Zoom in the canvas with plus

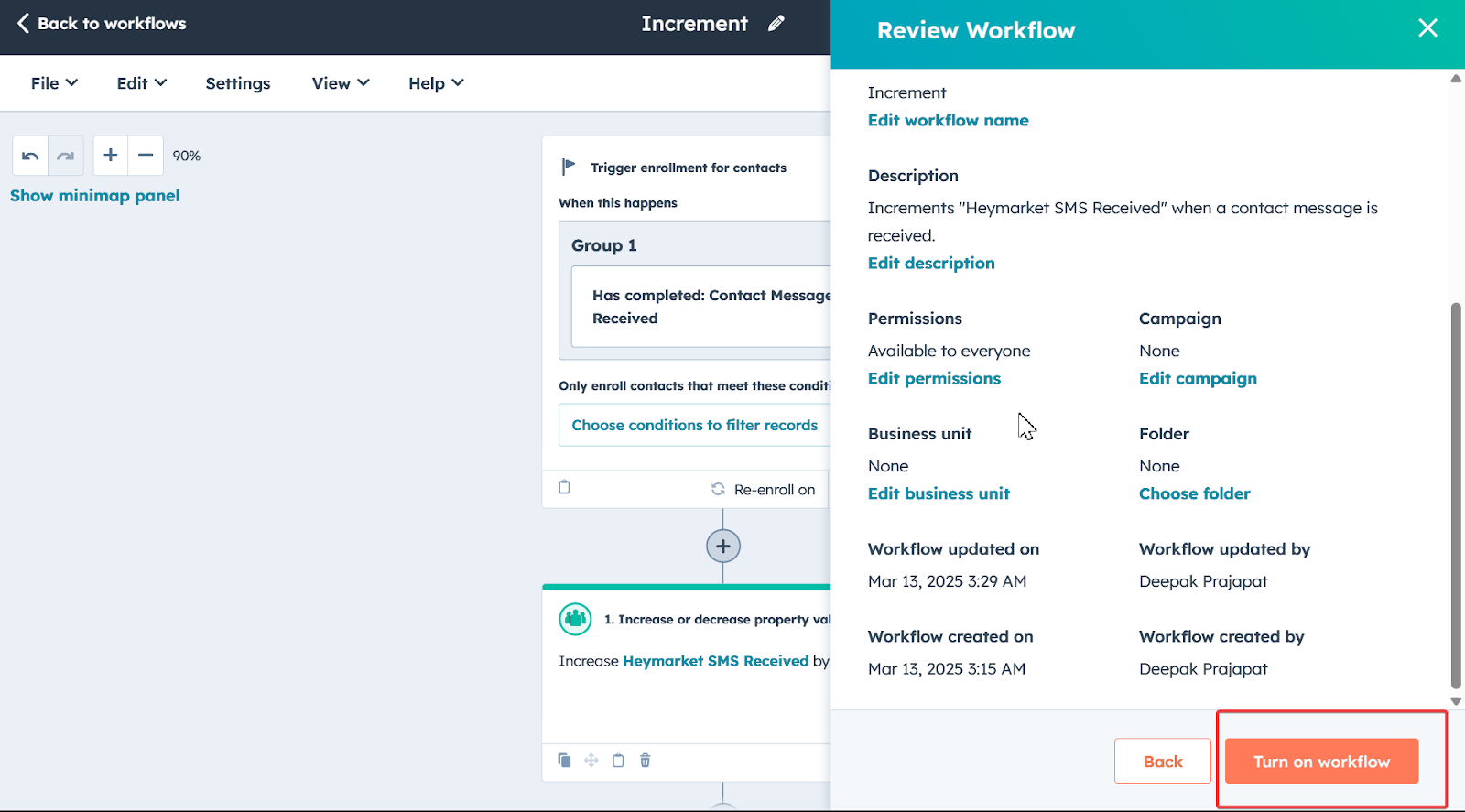111,156
